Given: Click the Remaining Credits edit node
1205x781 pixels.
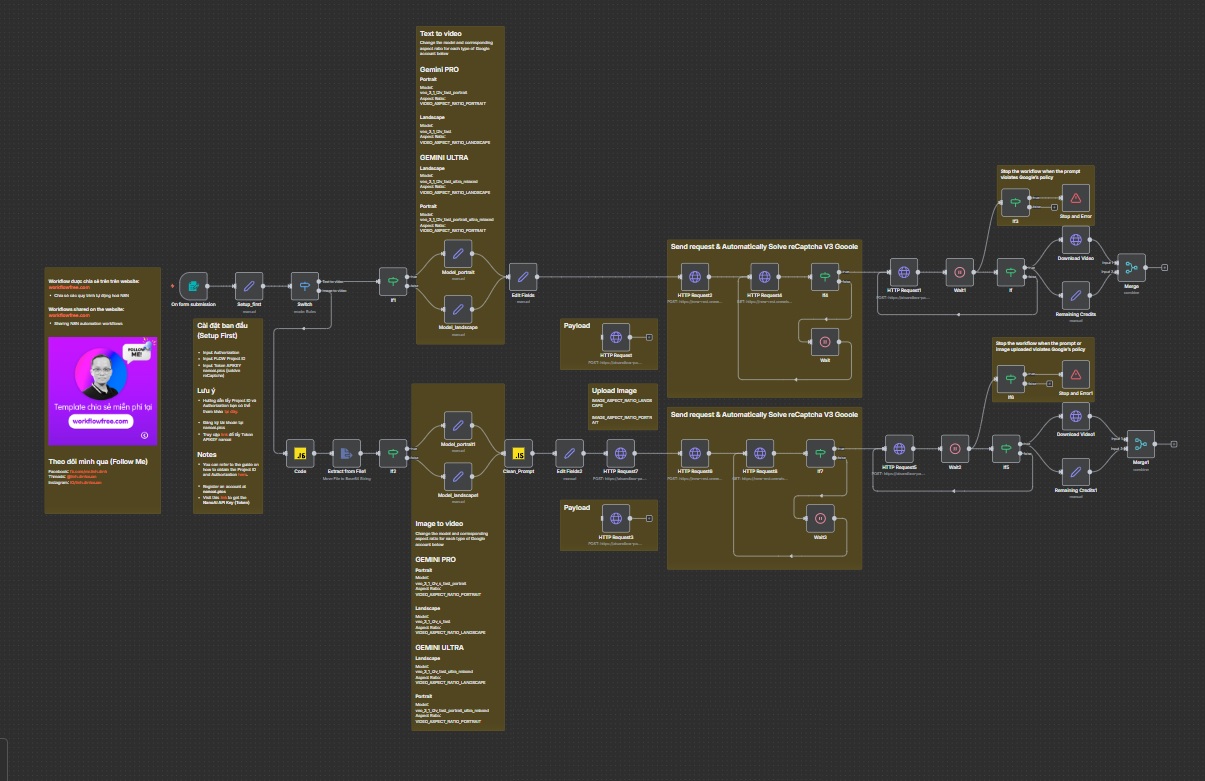Looking at the screenshot, I should (x=1075, y=297).
